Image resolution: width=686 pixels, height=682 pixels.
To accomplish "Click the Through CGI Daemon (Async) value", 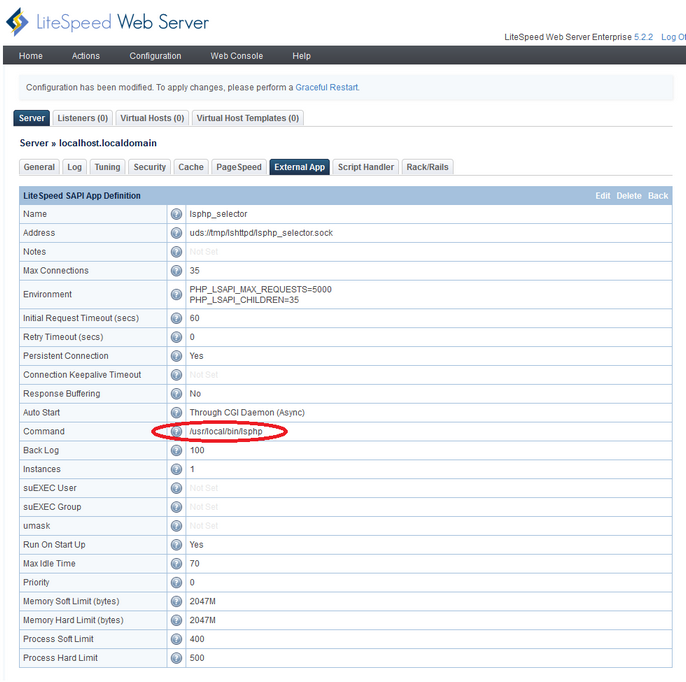I will click(247, 413).
